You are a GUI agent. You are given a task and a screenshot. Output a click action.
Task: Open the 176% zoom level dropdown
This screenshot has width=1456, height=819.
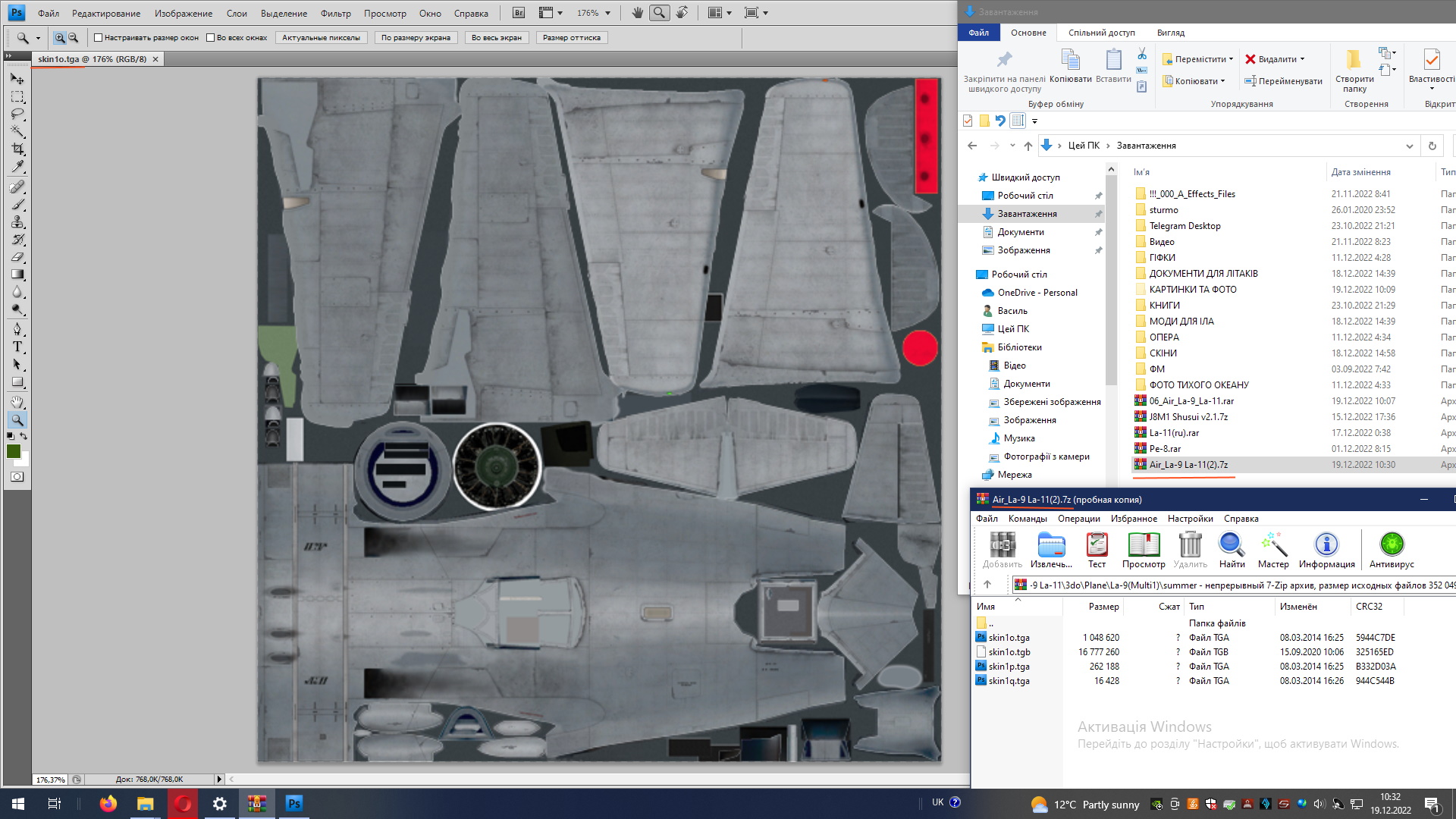pos(607,13)
